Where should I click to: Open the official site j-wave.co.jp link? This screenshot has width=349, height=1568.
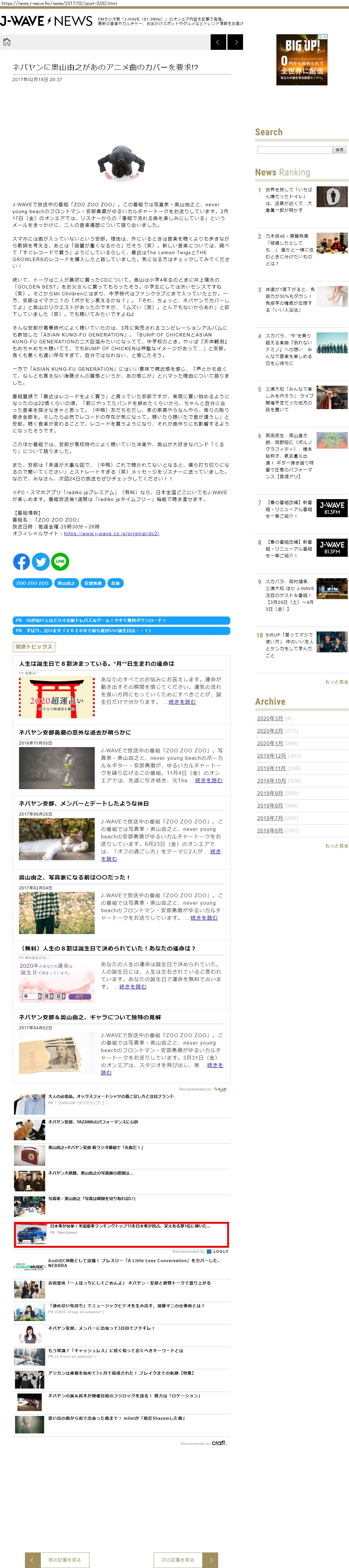(x=112, y=534)
